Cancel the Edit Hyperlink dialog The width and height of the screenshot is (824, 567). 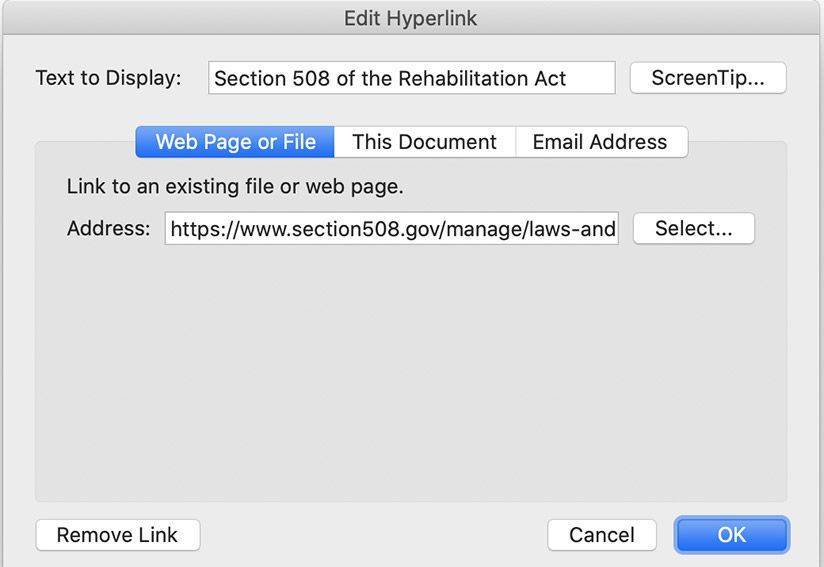pyautogui.click(x=601, y=535)
